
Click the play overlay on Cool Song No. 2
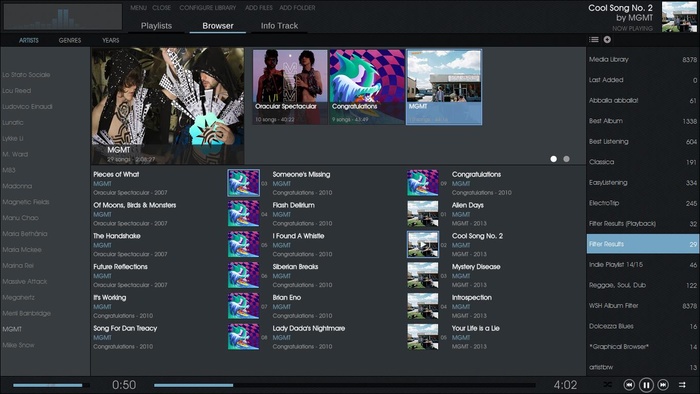coord(423,244)
